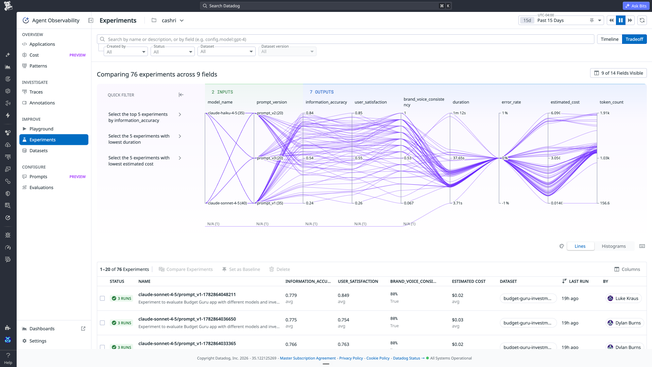Select the 5 experiments with lowest duration

144,139
